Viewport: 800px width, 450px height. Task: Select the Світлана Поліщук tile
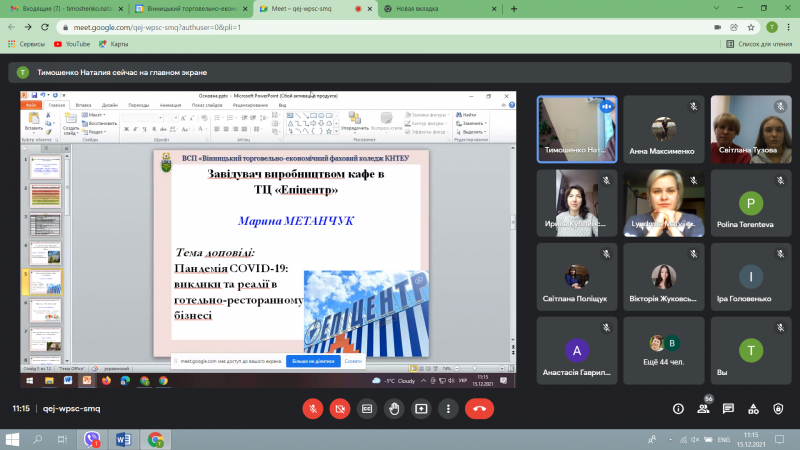tap(577, 277)
